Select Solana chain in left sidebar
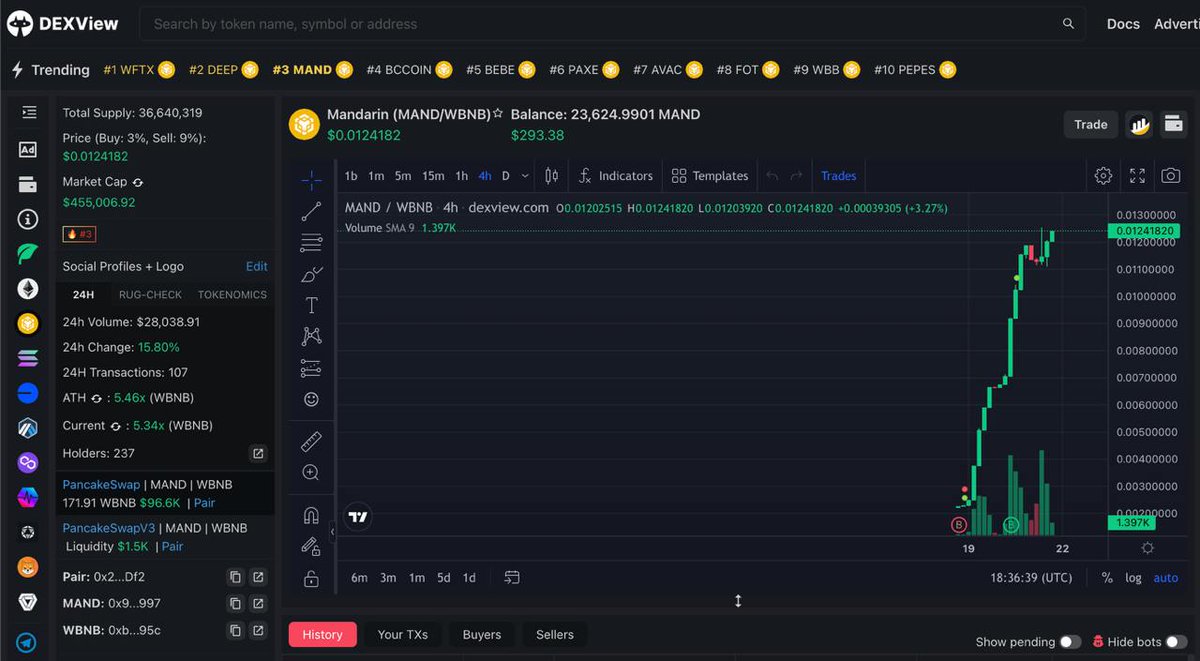The height and width of the screenshot is (661, 1200). point(28,358)
